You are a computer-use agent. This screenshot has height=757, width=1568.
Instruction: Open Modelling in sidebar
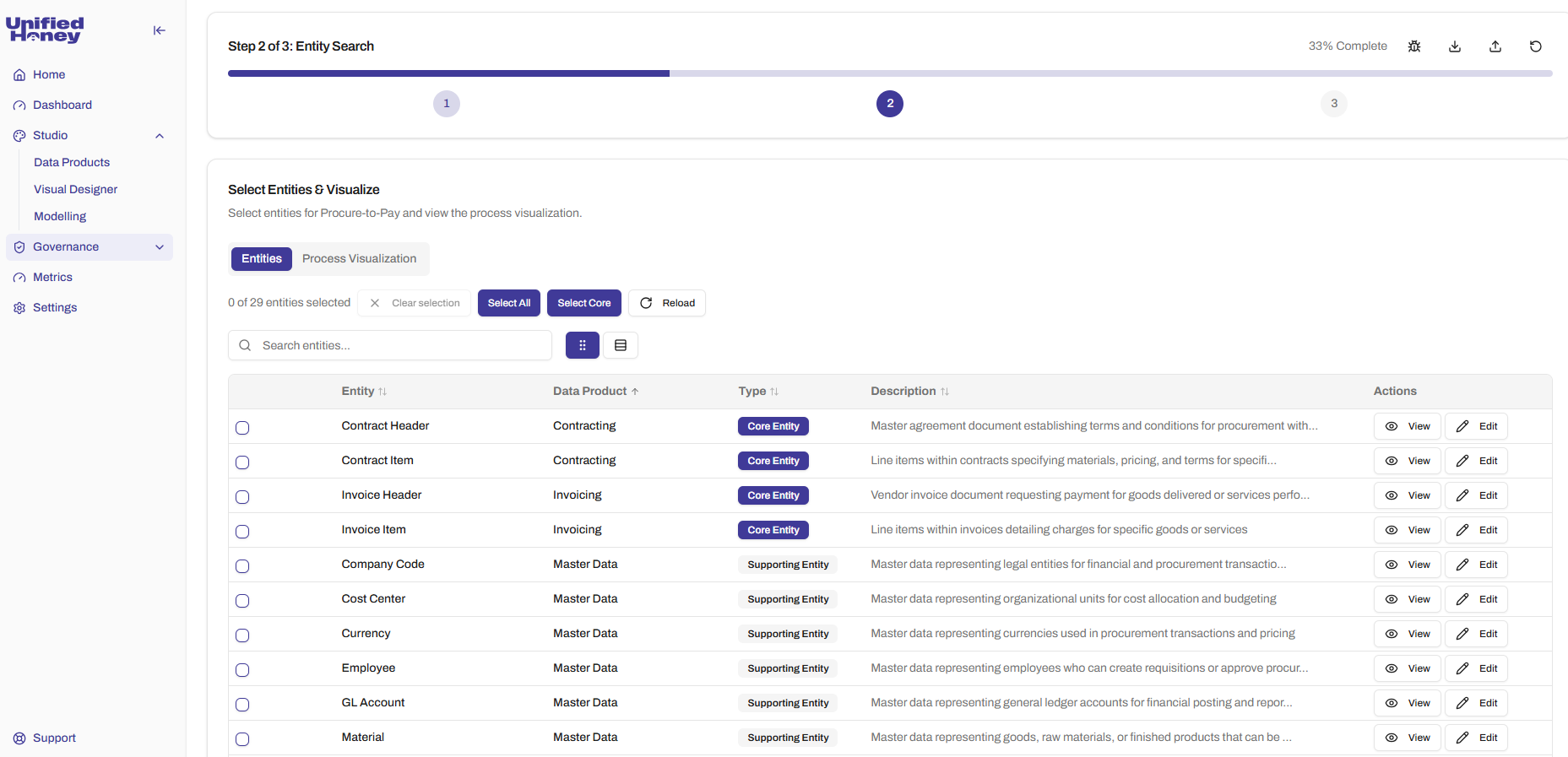60,217
